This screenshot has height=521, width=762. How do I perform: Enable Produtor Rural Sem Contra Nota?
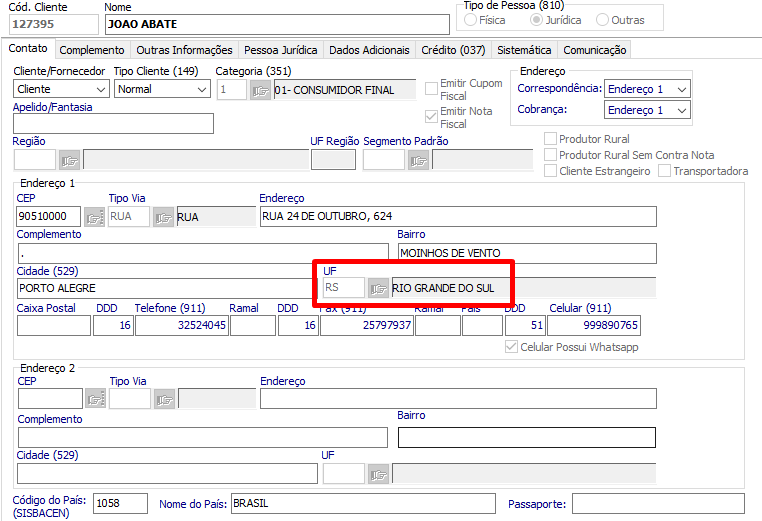(x=550, y=155)
